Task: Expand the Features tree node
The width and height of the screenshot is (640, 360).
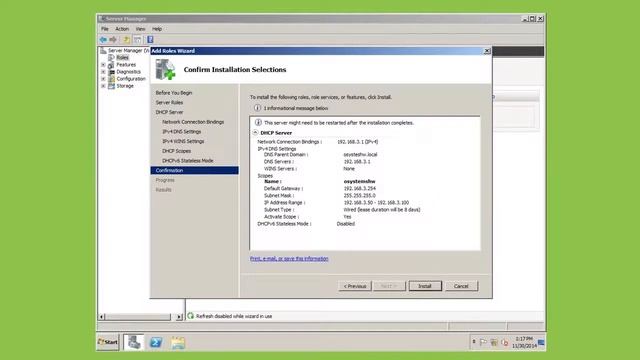Action: [103, 65]
